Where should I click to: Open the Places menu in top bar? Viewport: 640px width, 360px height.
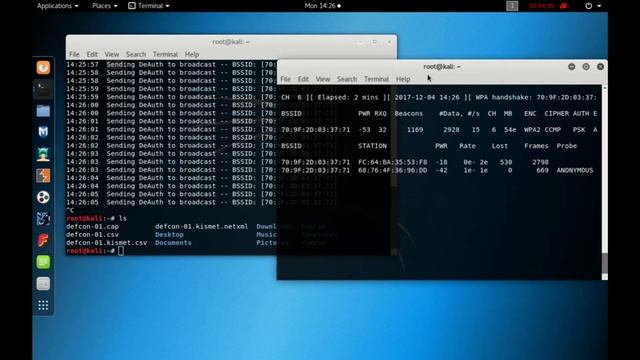pyautogui.click(x=104, y=6)
